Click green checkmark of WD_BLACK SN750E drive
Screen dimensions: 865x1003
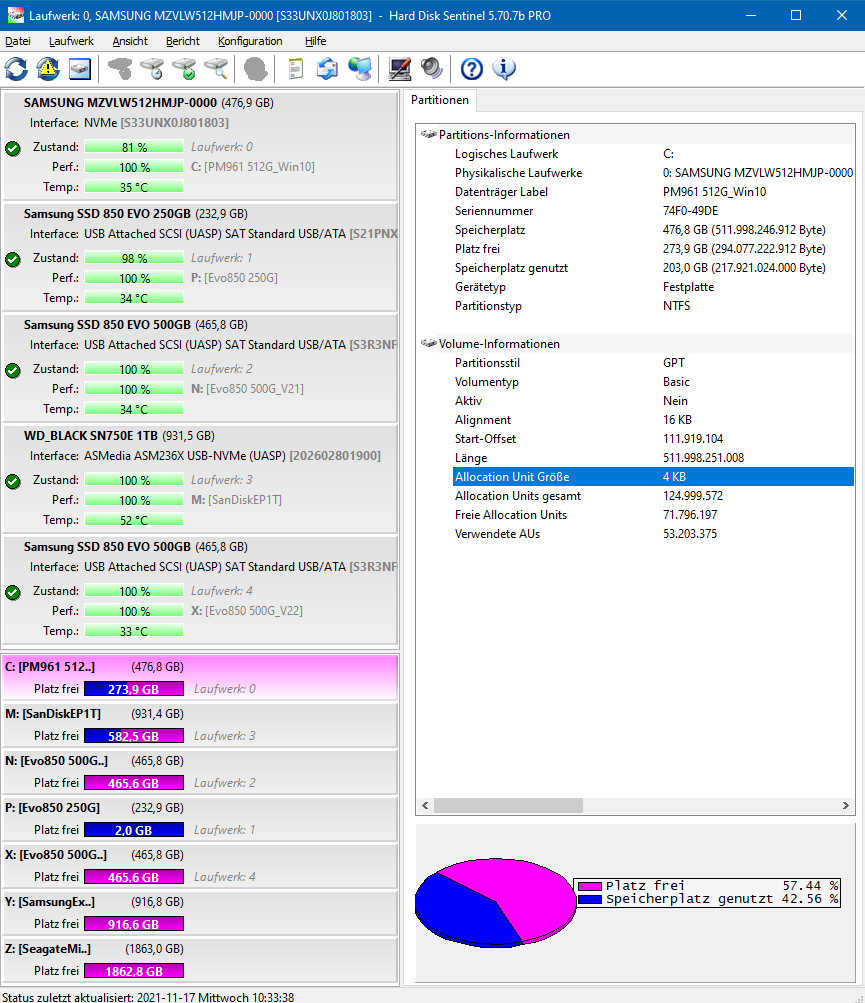pyautogui.click(x=13, y=481)
